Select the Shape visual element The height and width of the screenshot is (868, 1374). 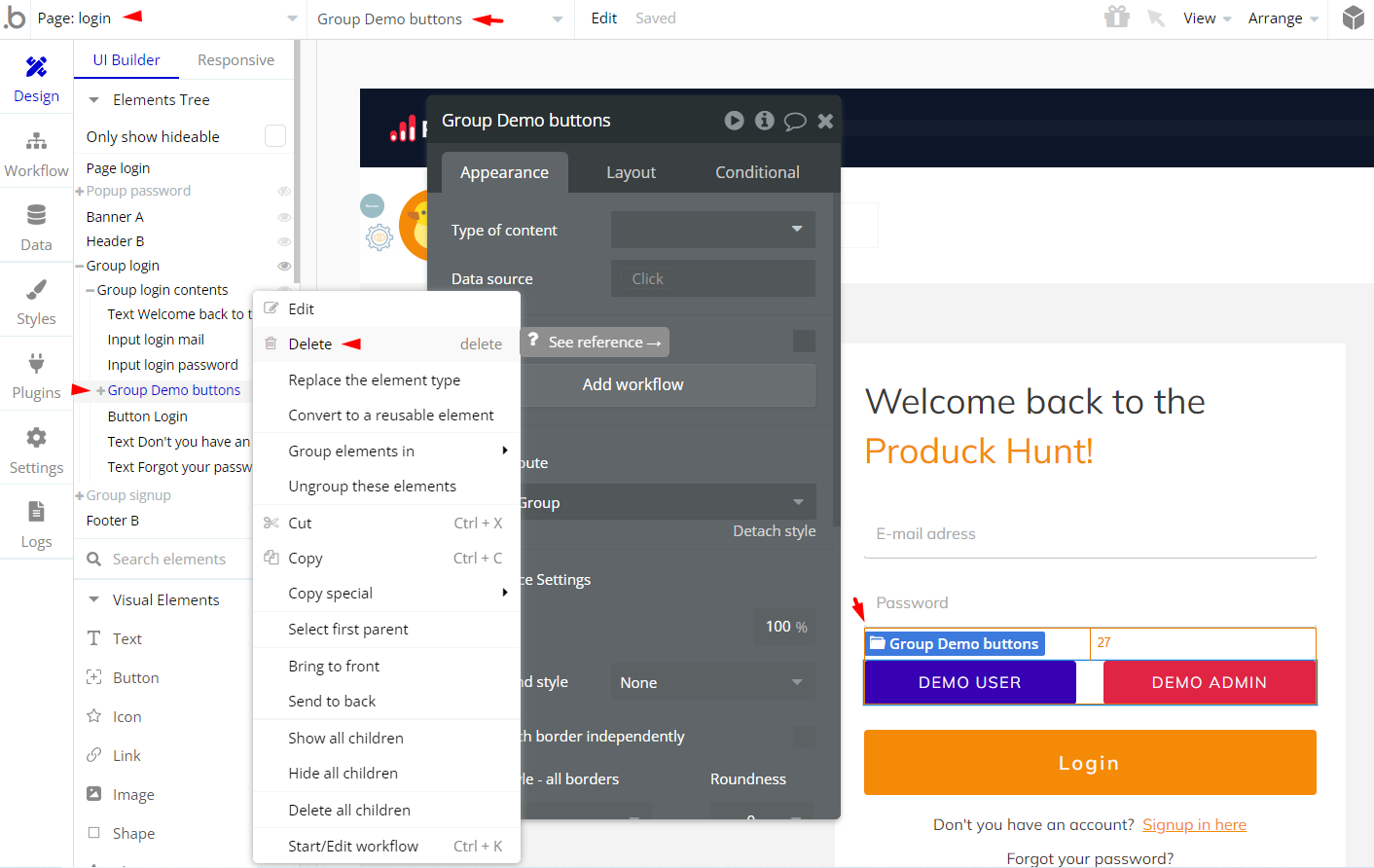(133, 833)
